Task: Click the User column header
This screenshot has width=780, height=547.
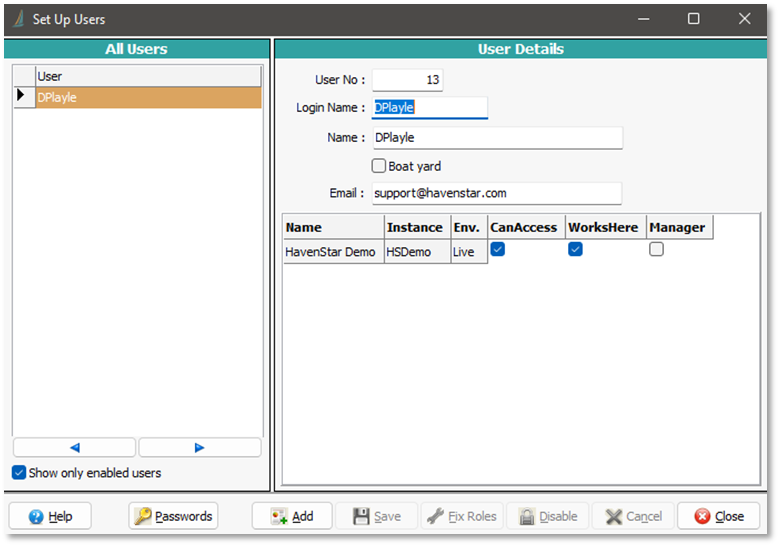Action: [x=148, y=76]
